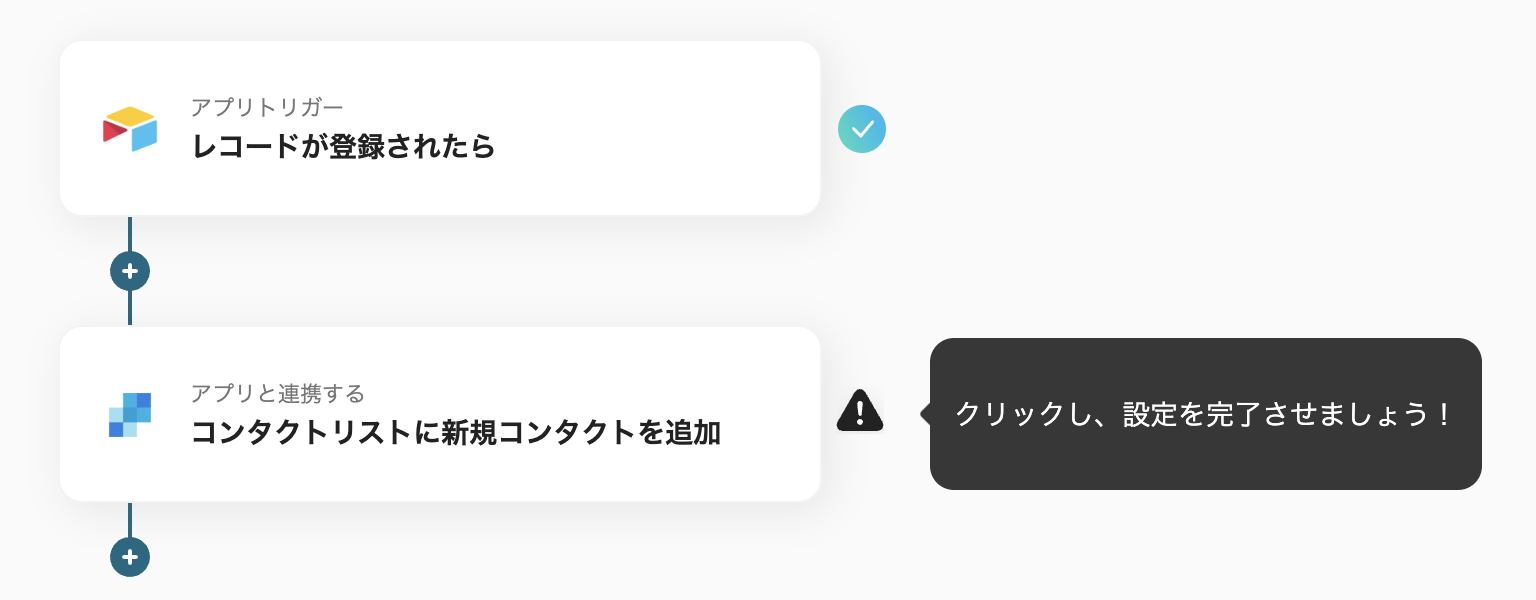Image resolution: width=1536 pixels, height=600 pixels.
Task: Add a step after the contact action
Action: coord(130,557)
